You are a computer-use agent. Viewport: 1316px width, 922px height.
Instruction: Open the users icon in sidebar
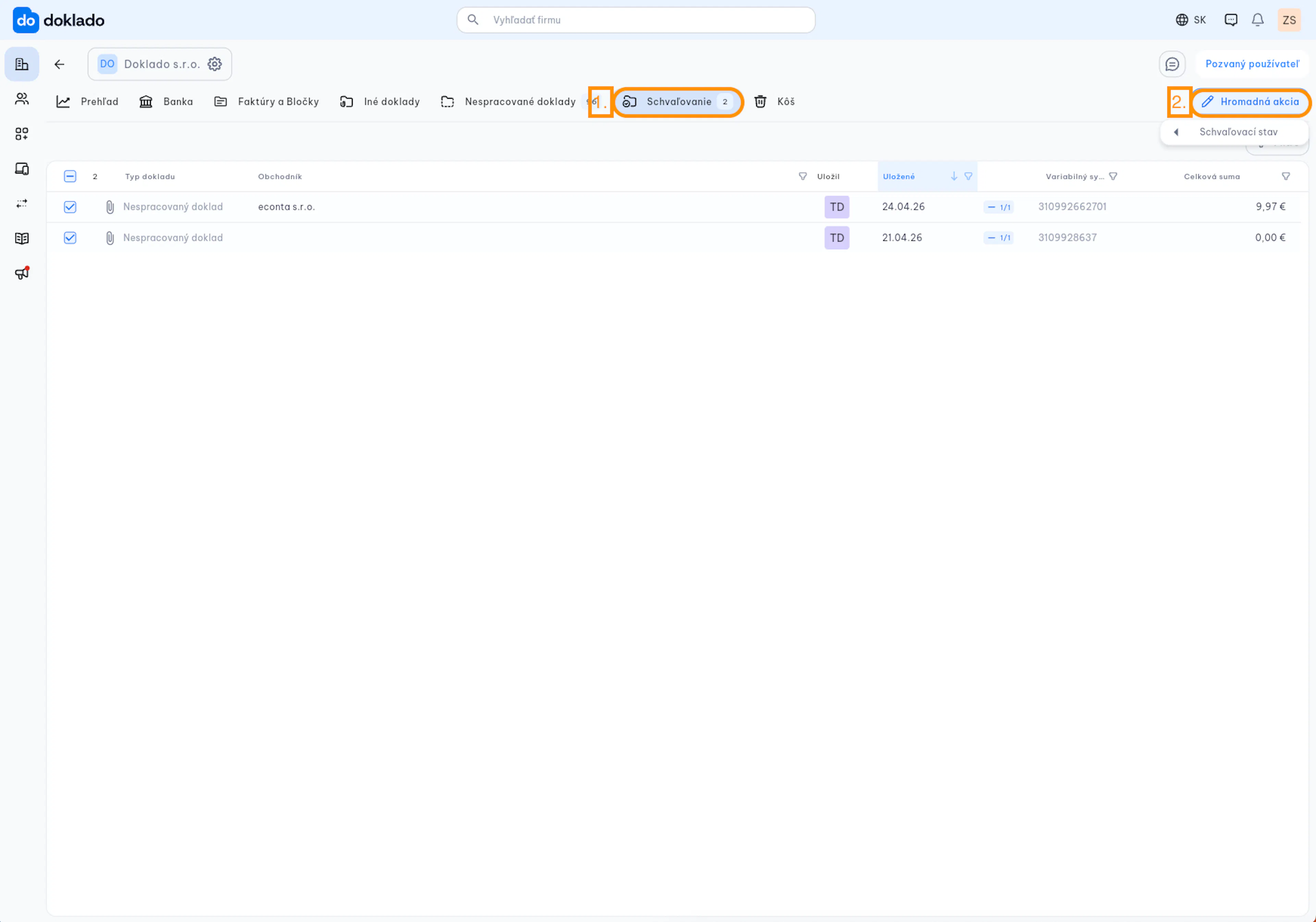[22, 99]
